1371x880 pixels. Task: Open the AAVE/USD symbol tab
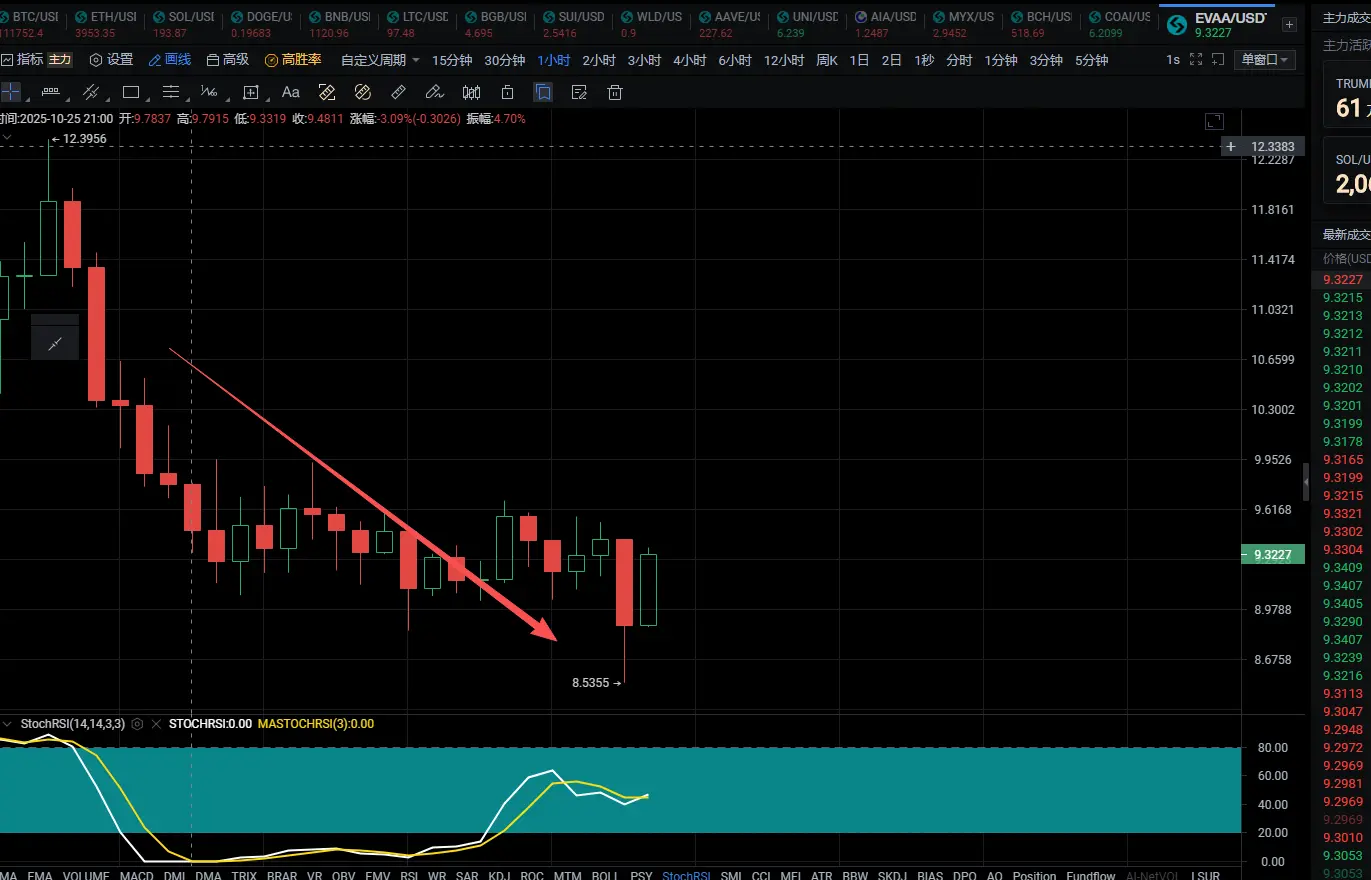coord(730,24)
